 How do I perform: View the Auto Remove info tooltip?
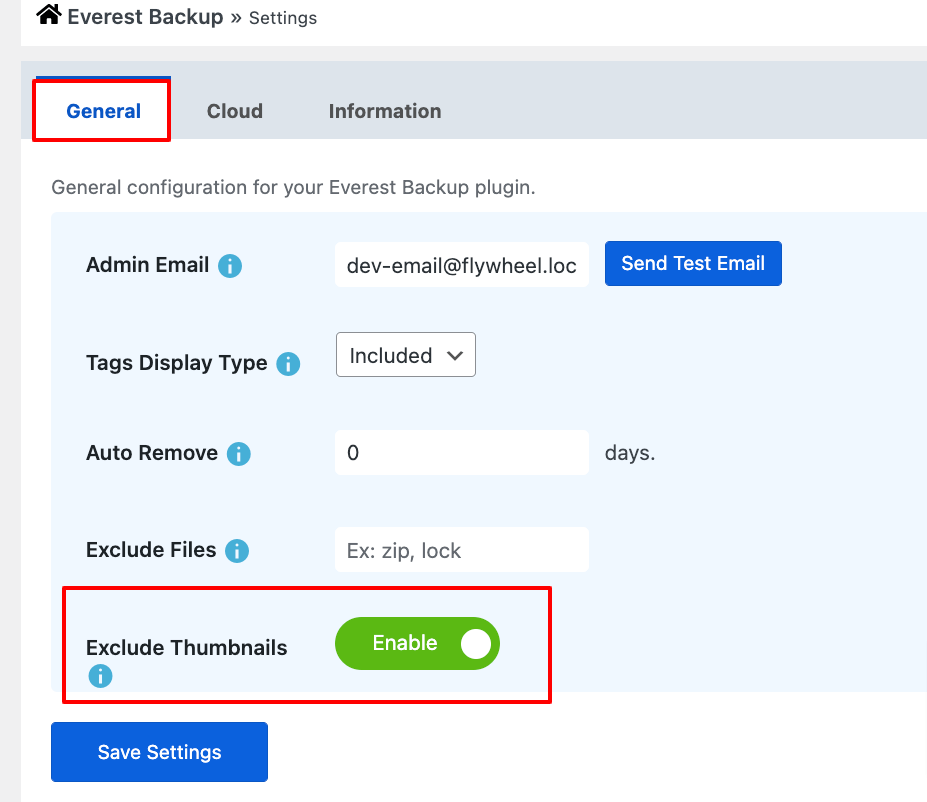(x=238, y=454)
